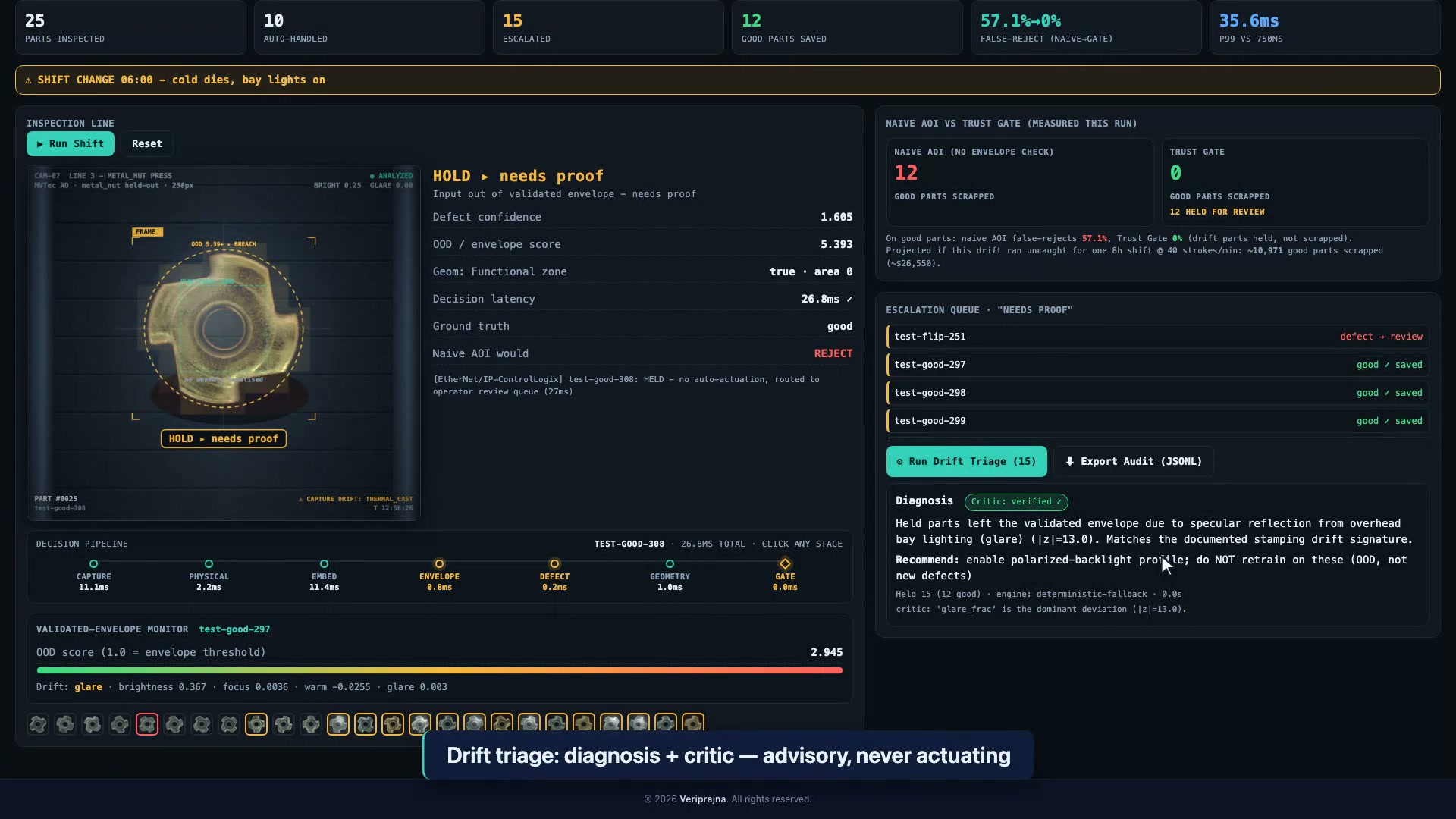Click the OOD score gradient bar
Screen dimensions: 1456x819
pyautogui.click(x=440, y=670)
